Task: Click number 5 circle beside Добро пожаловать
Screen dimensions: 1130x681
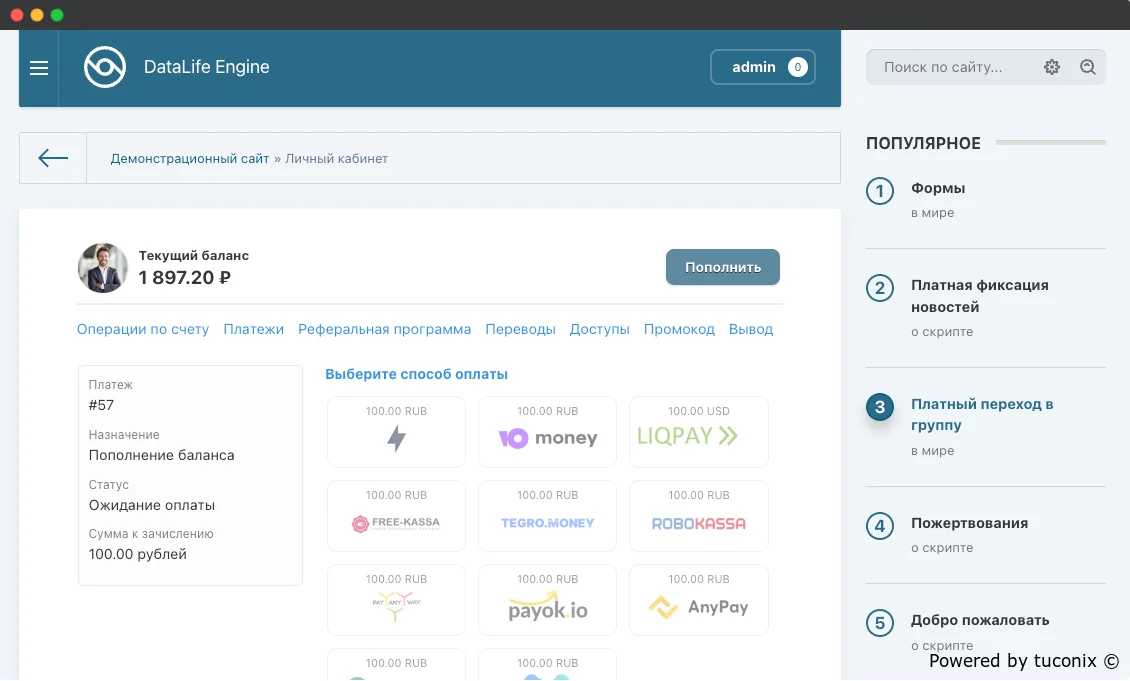Action: coord(880,623)
